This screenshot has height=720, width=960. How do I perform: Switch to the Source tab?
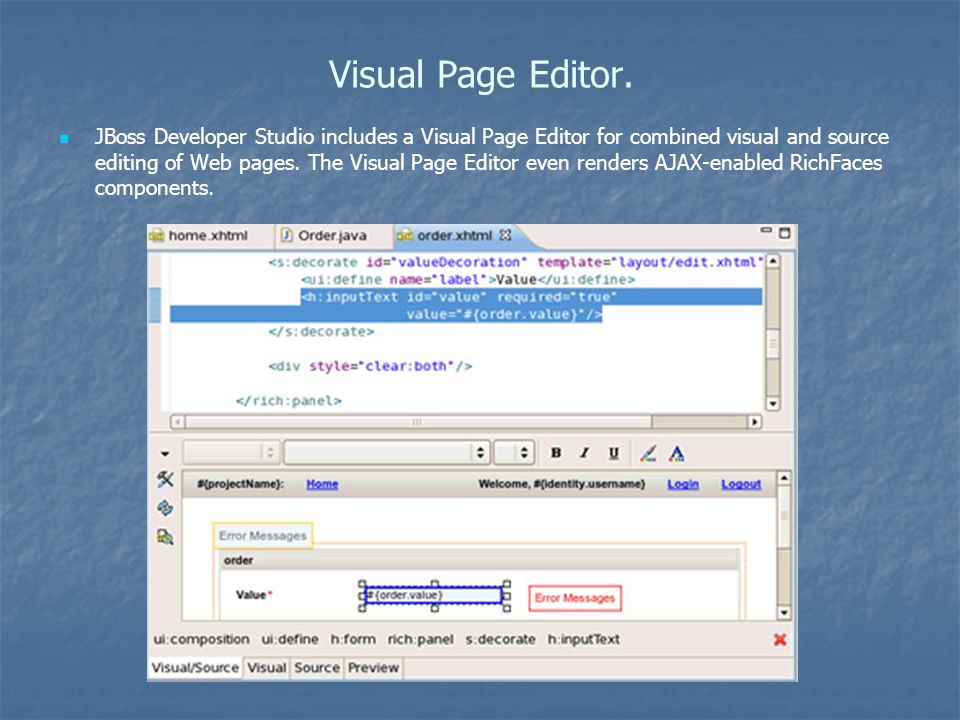pos(317,667)
